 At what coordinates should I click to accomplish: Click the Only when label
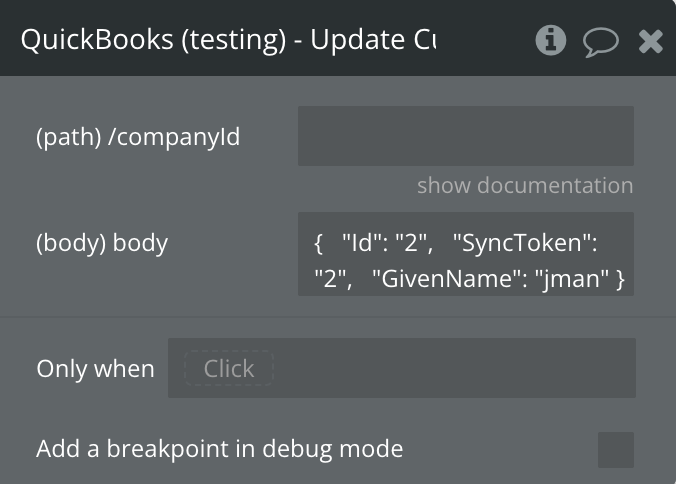pyautogui.click(x=95, y=369)
